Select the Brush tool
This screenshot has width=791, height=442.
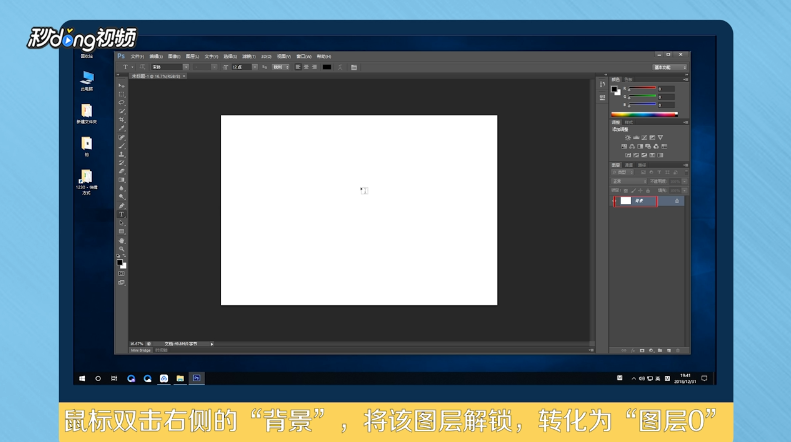122,146
